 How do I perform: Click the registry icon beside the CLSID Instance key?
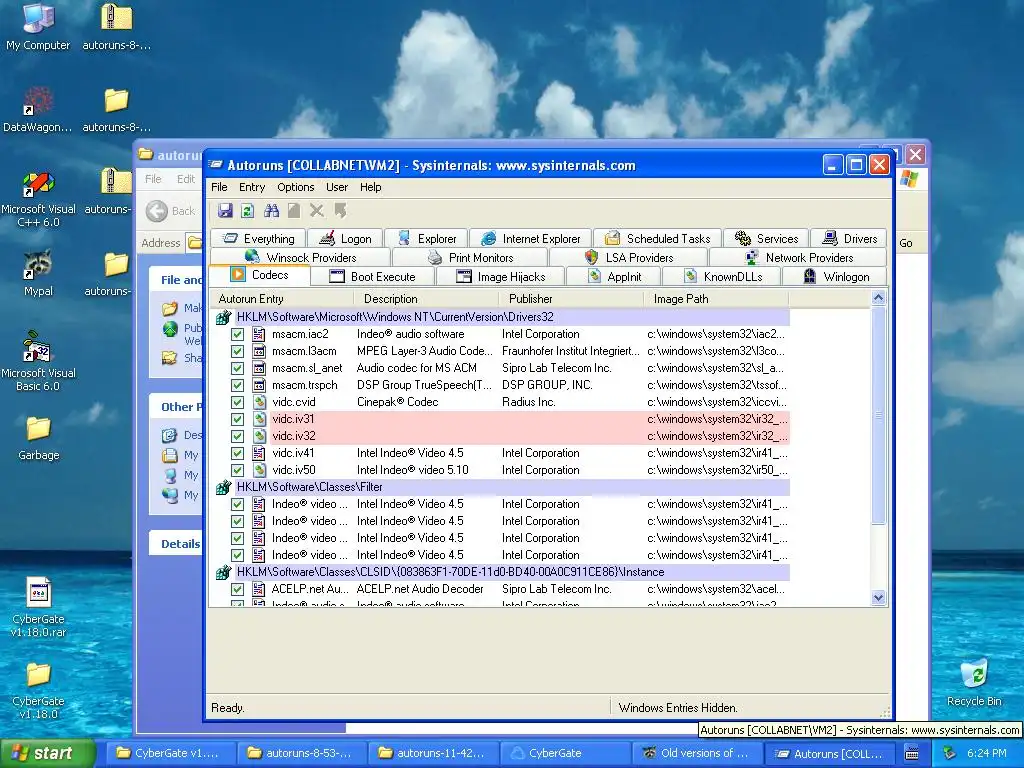(223, 571)
